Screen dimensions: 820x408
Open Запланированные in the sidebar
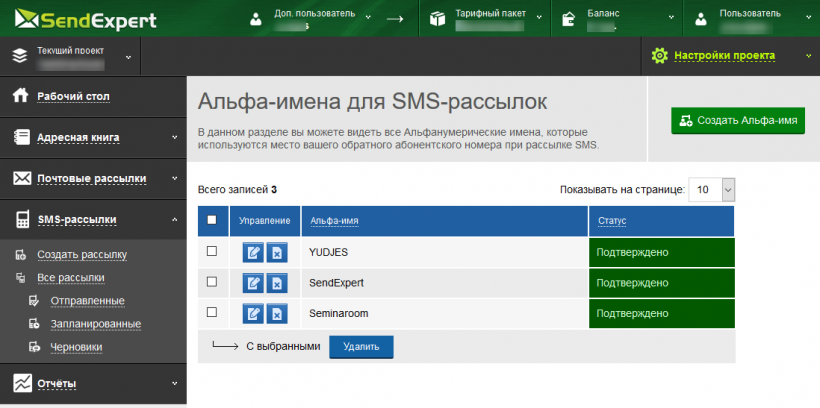pyautogui.click(x=95, y=324)
